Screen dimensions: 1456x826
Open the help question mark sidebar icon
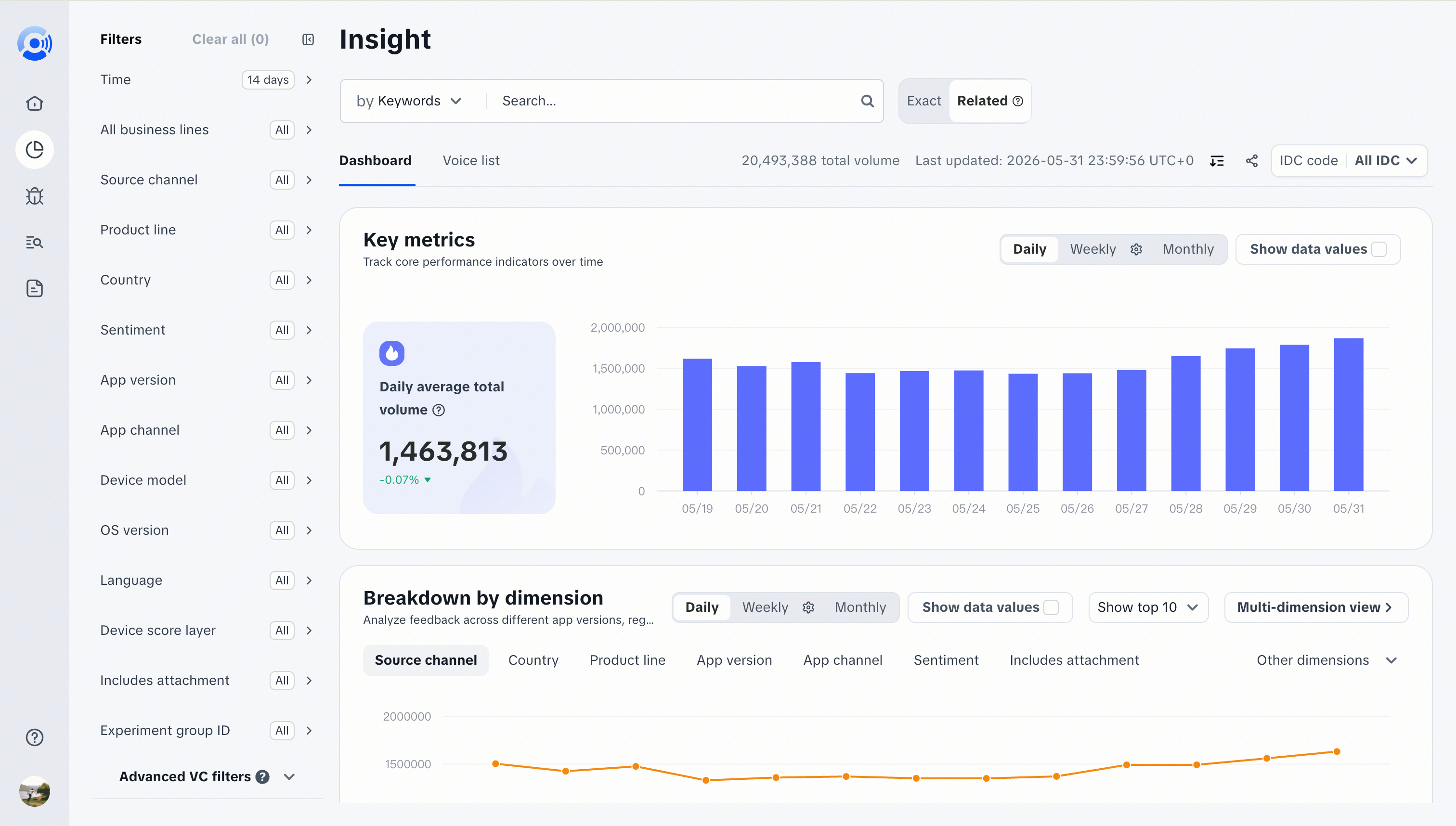pos(35,737)
